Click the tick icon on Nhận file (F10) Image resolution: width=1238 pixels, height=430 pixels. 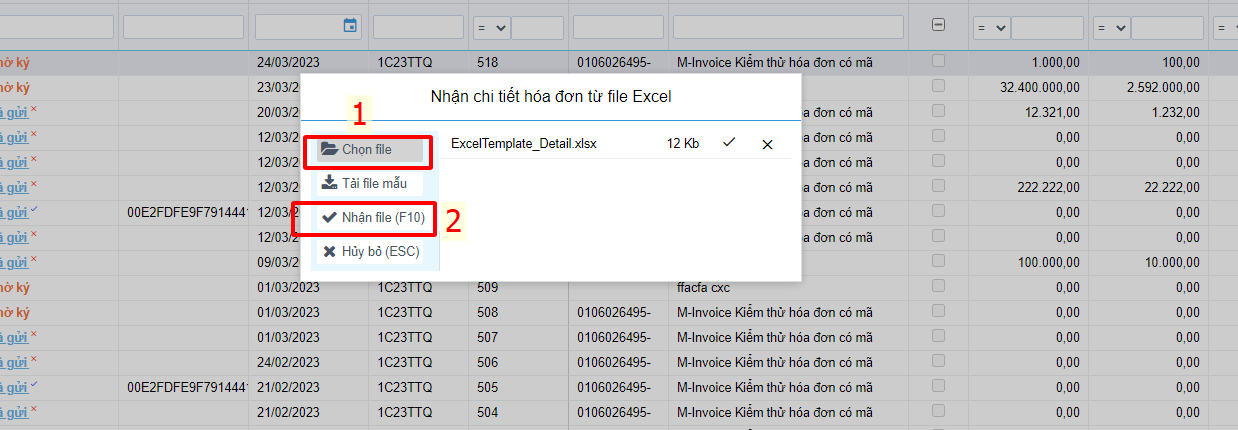(x=329, y=217)
